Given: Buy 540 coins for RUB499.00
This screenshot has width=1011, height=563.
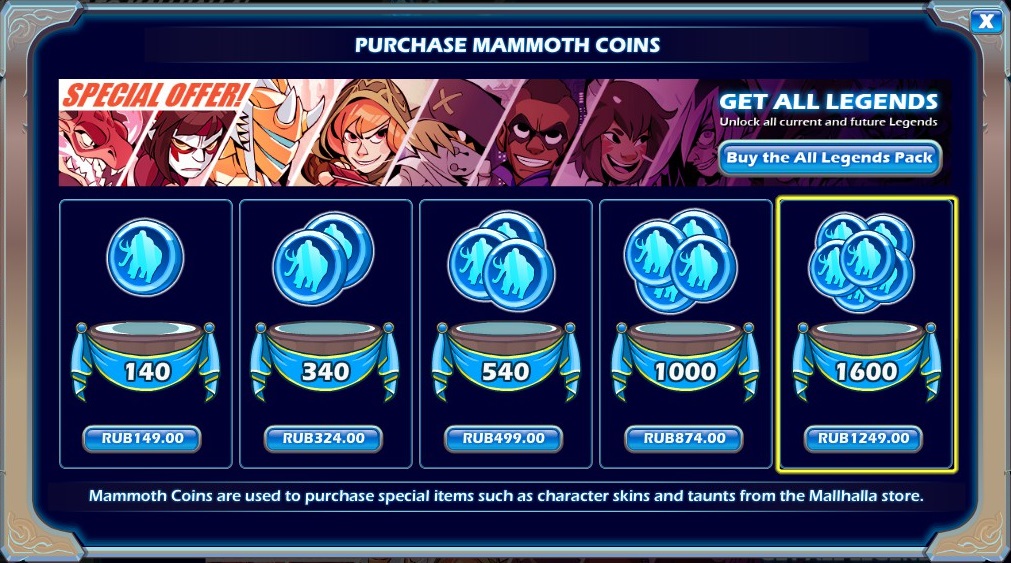Looking at the screenshot, I should [504, 439].
